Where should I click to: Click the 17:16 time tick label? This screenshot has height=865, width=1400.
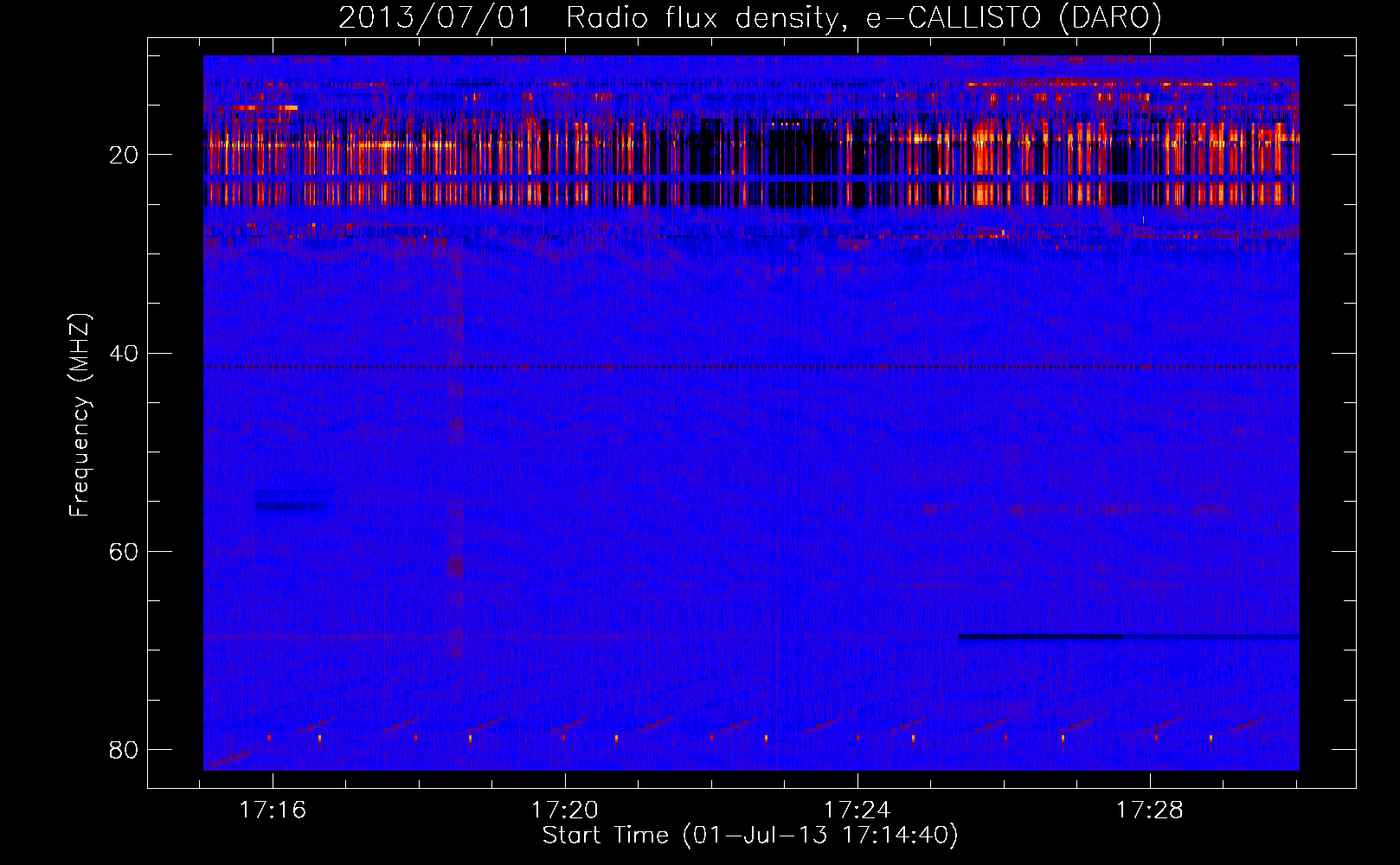(x=273, y=810)
